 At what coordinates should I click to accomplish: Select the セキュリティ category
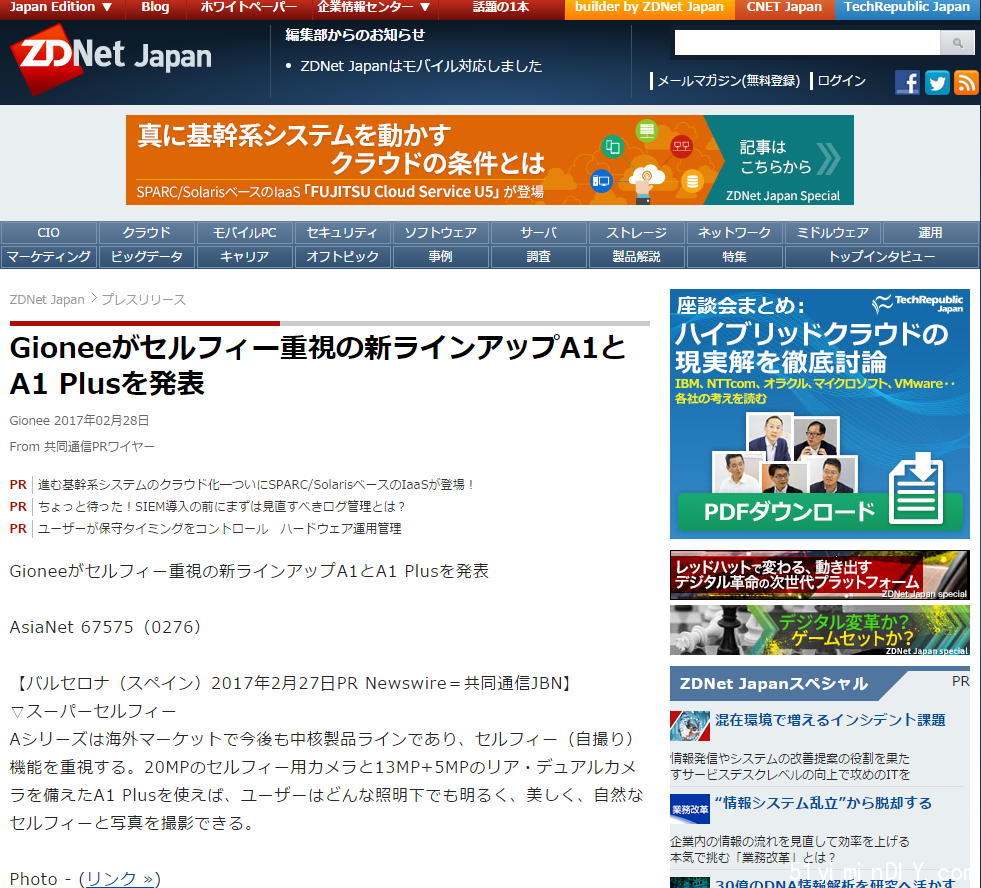click(342, 233)
